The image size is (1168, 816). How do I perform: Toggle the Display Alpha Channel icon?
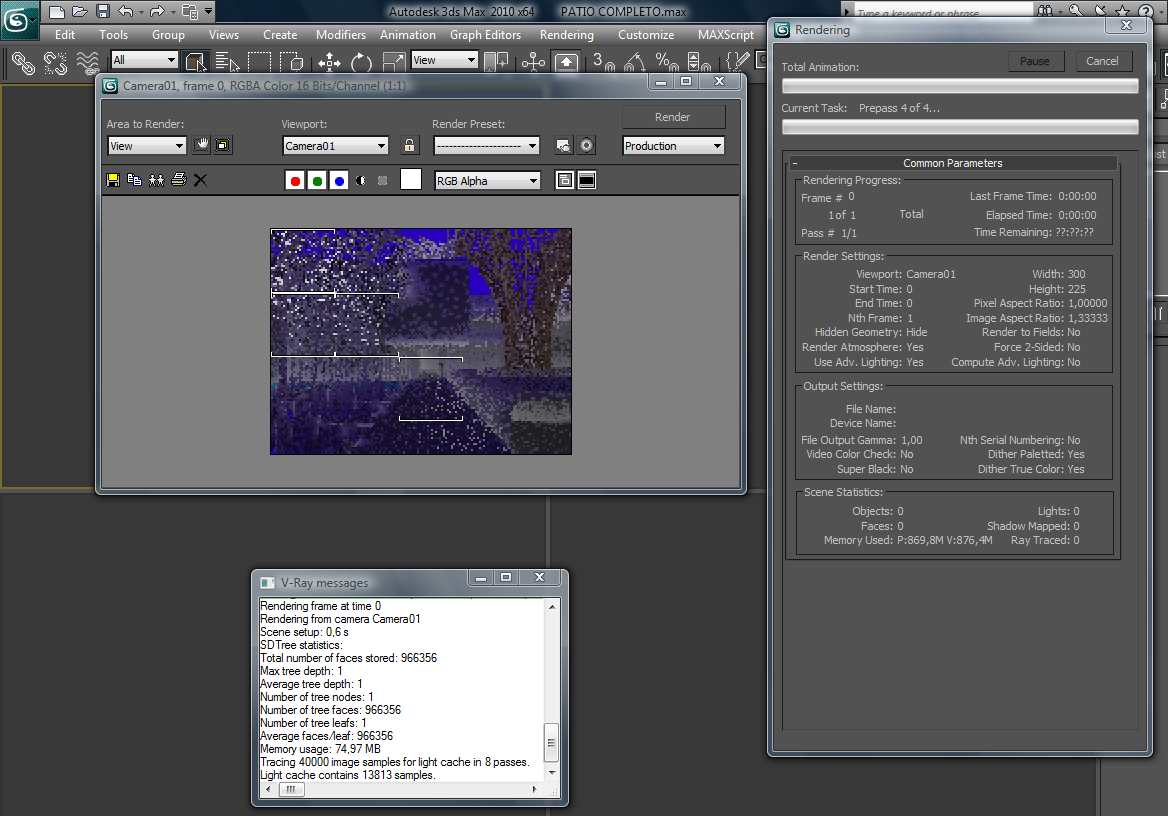pos(361,180)
